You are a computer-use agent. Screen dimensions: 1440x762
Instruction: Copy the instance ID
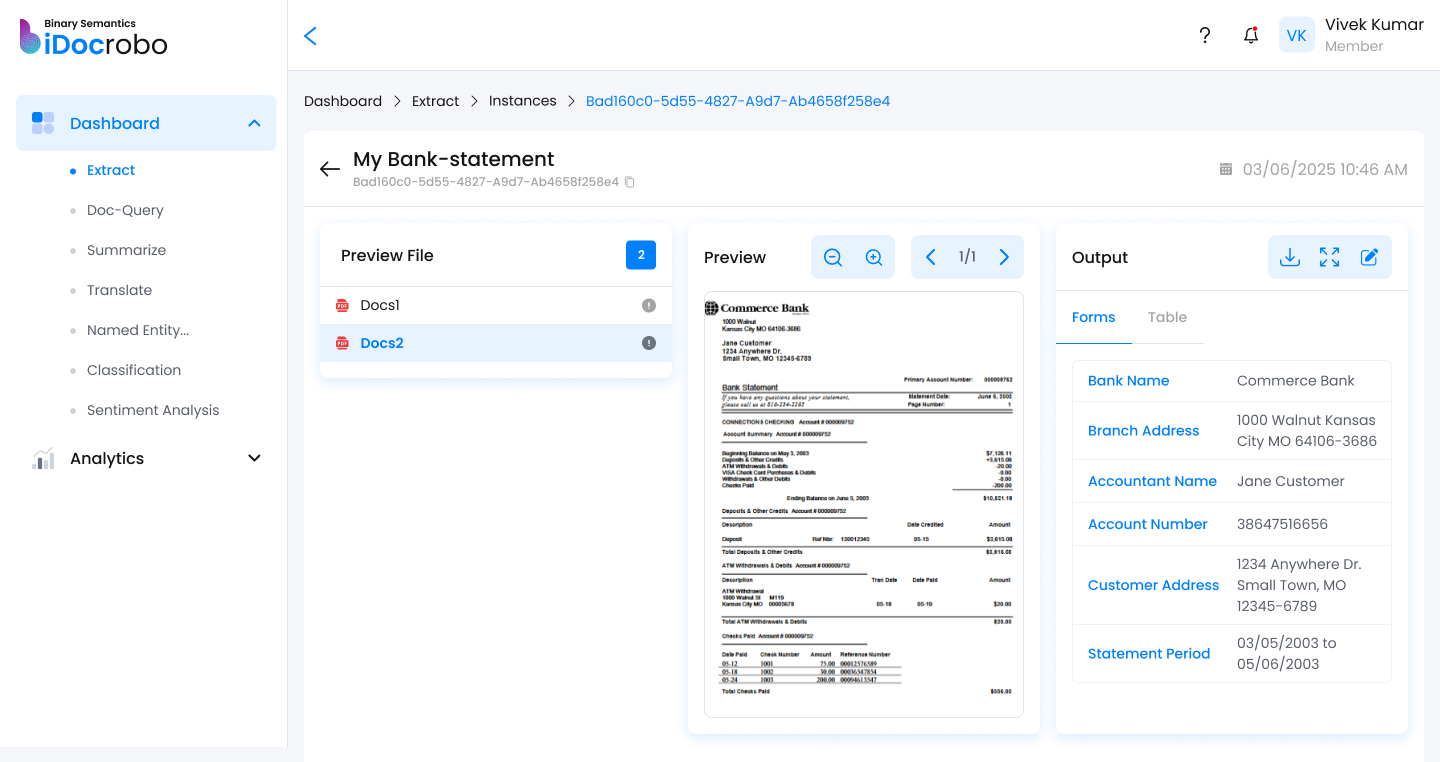[630, 182]
